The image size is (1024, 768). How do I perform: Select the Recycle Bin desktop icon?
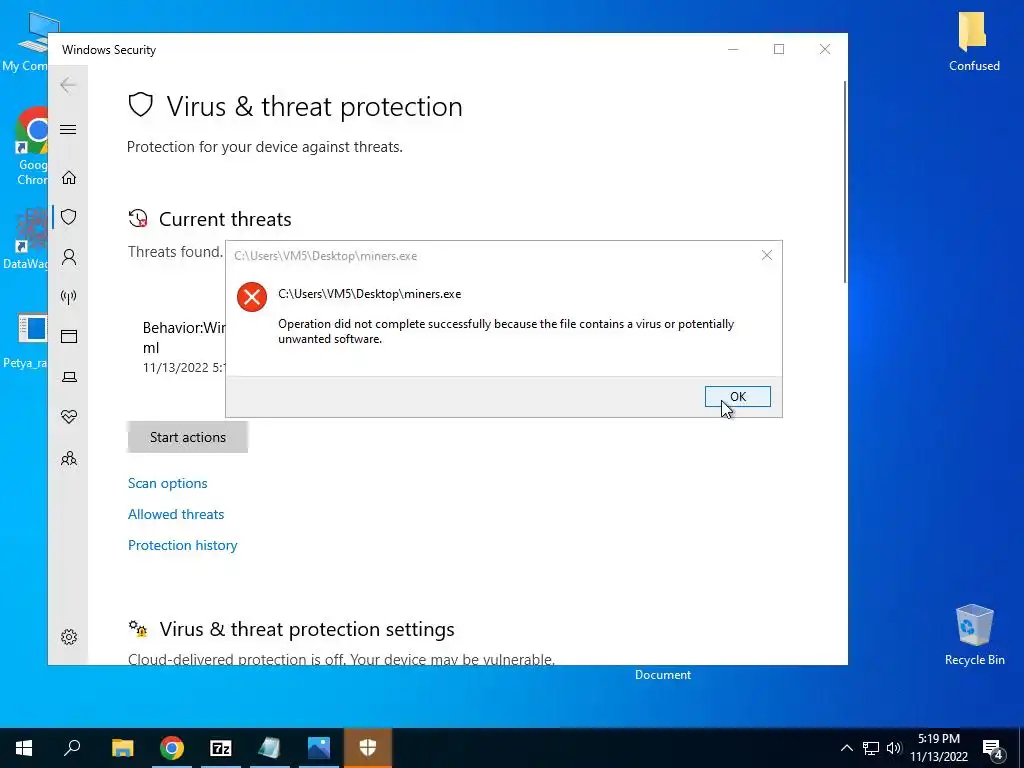click(x=974, y=635)
